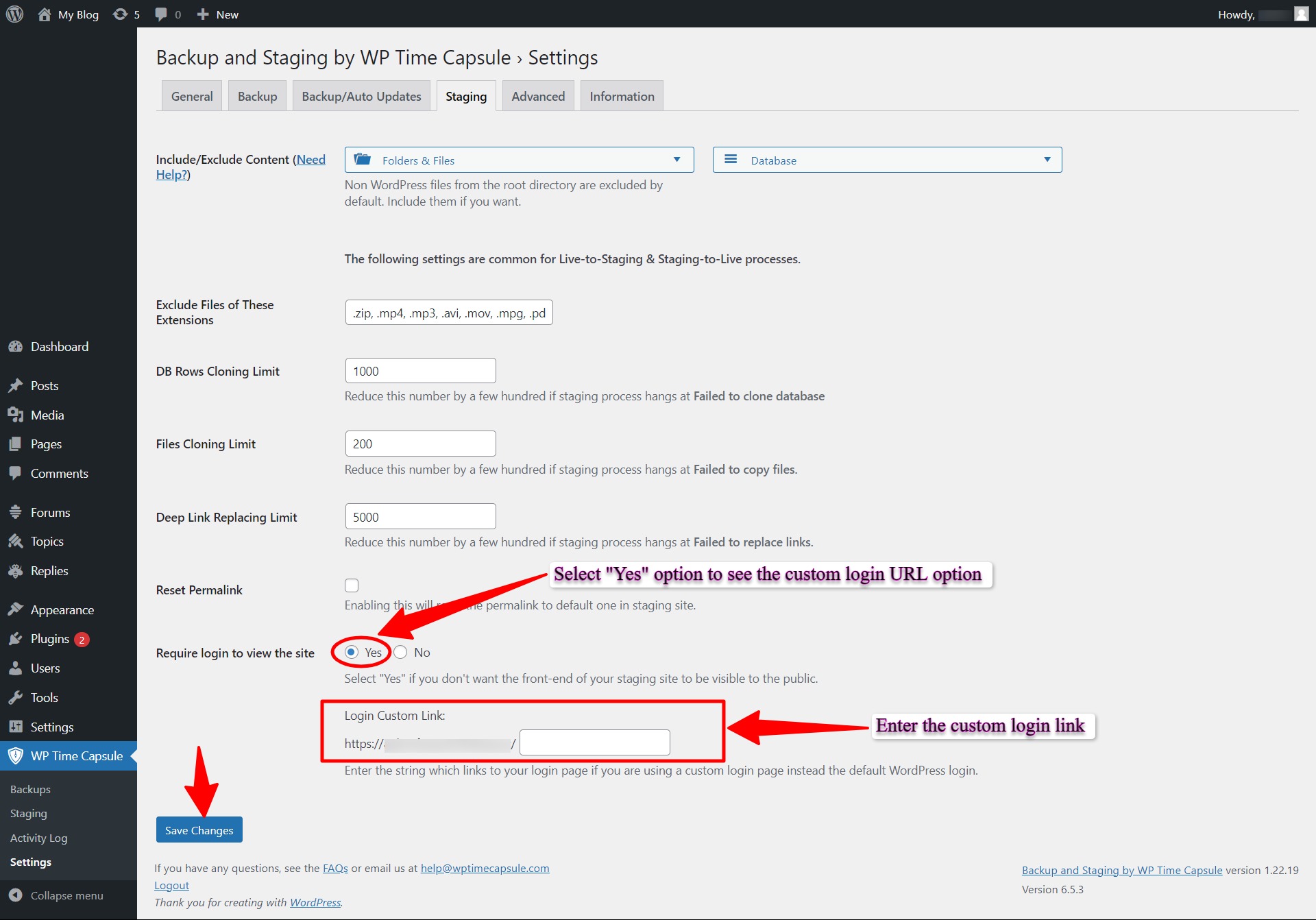The image size is (1316, 920).
Task: Select Yes for require login
Action: [352, 653]
